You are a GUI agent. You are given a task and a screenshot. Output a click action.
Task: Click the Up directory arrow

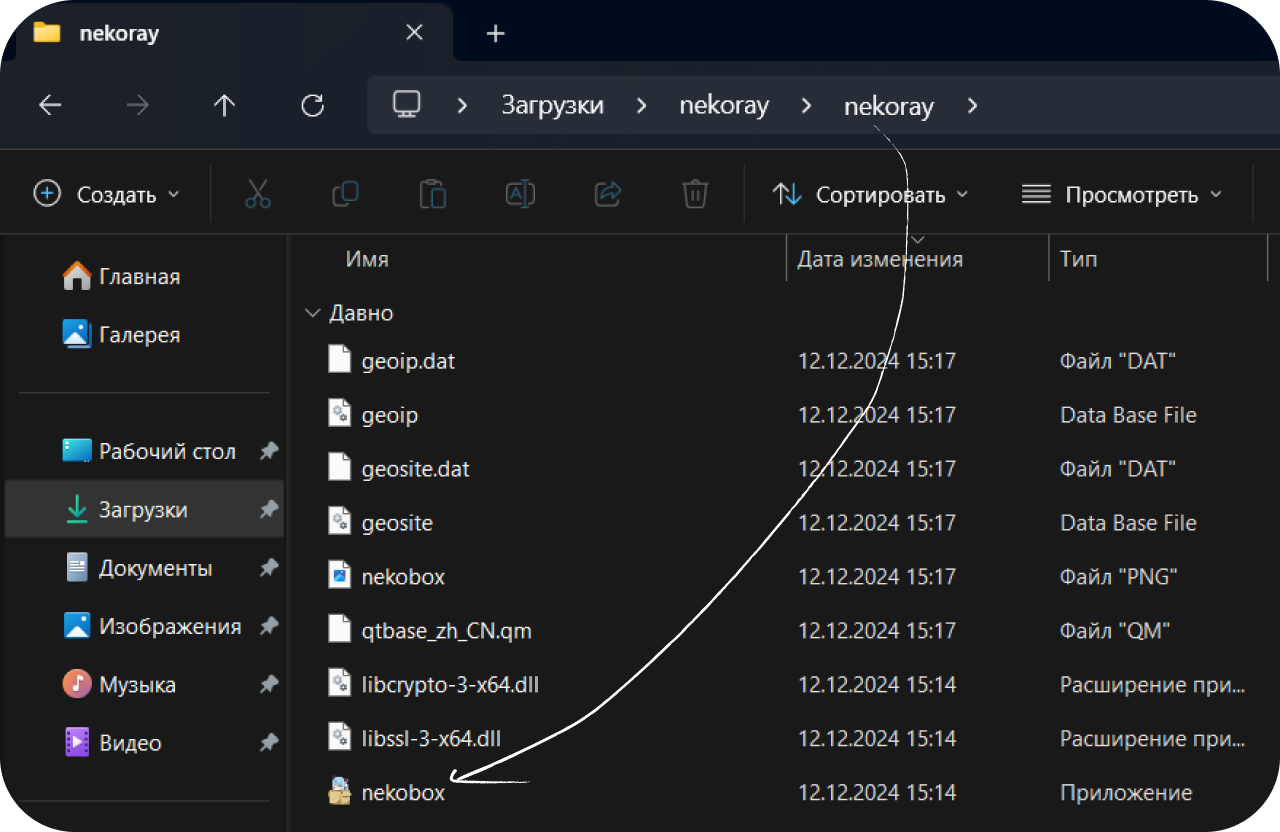click(225, 106)
